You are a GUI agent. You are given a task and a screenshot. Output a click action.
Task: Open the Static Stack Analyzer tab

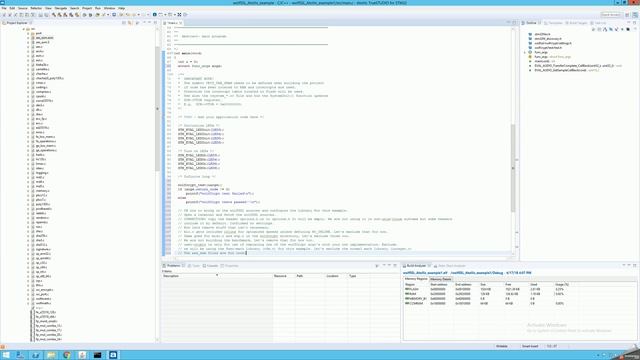coord(451,266)
